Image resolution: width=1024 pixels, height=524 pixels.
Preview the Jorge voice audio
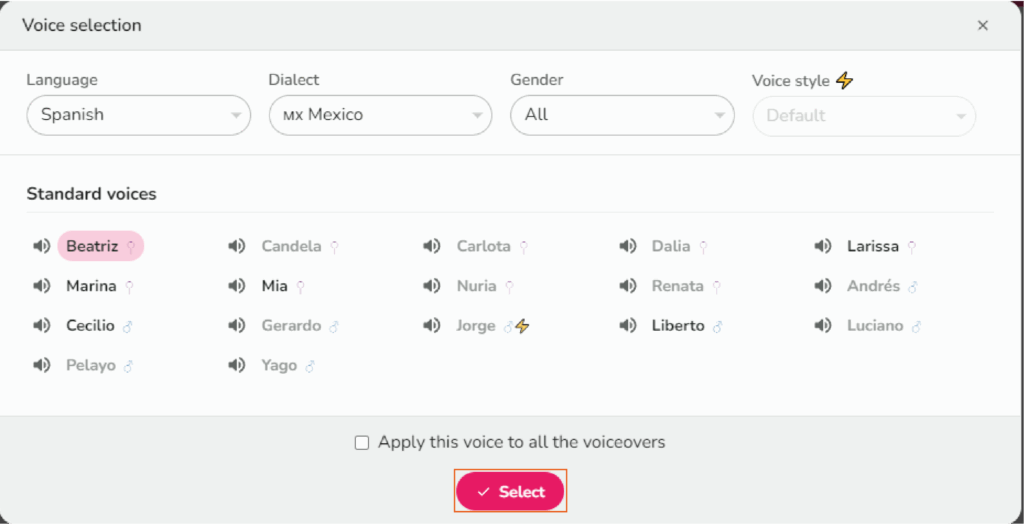point(432,326)
